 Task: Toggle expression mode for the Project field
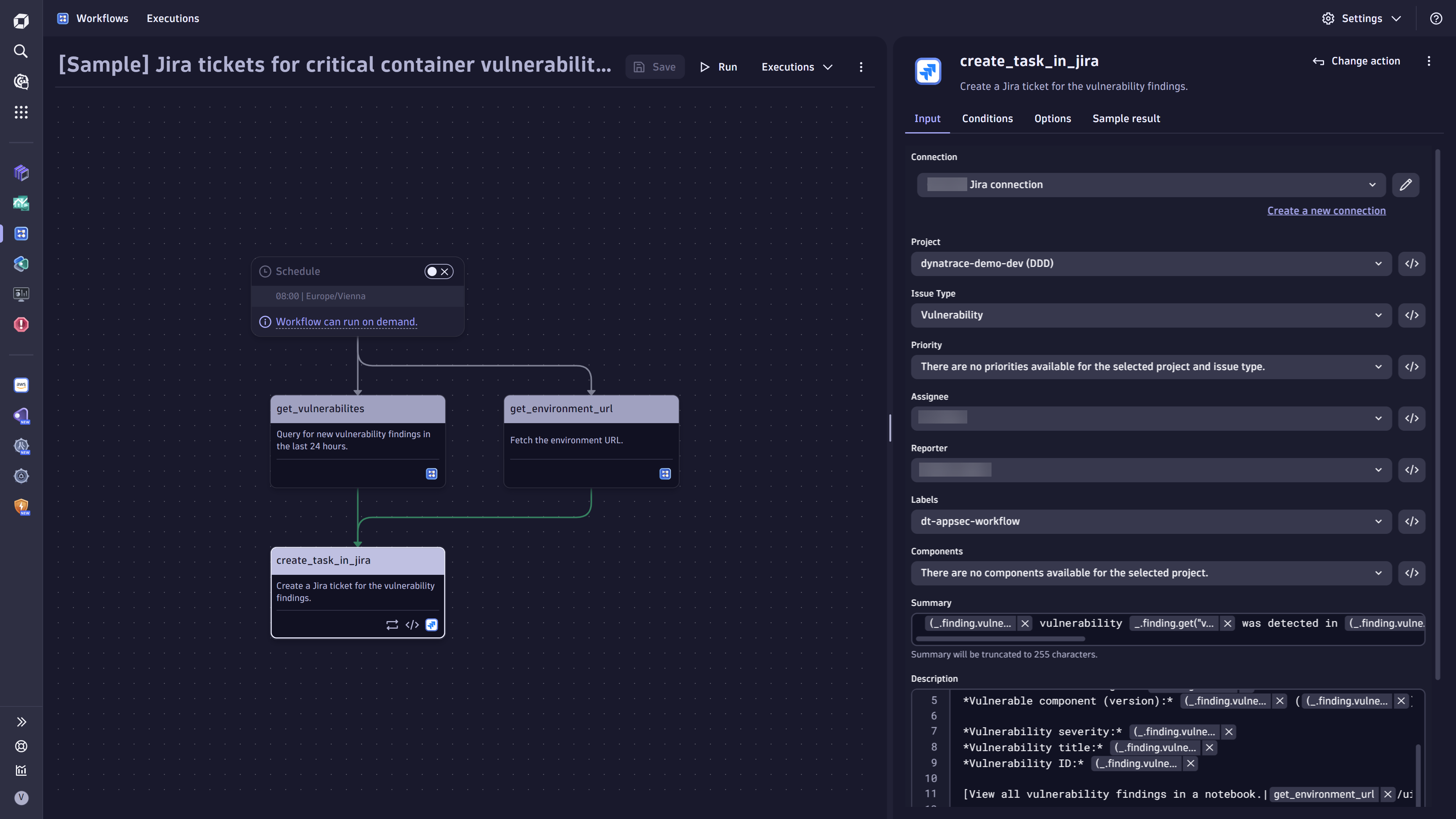pyautogui.click(x=1411, y=264)
